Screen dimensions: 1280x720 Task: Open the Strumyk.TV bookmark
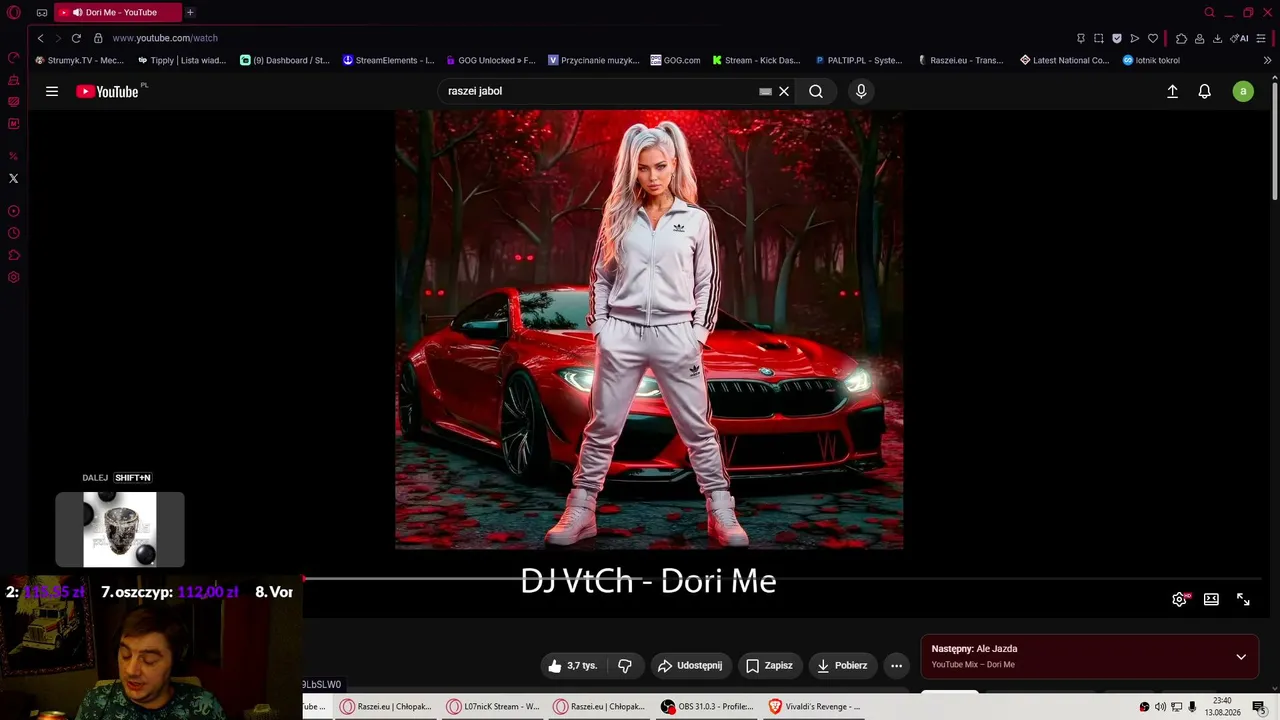tap(79, 60)
